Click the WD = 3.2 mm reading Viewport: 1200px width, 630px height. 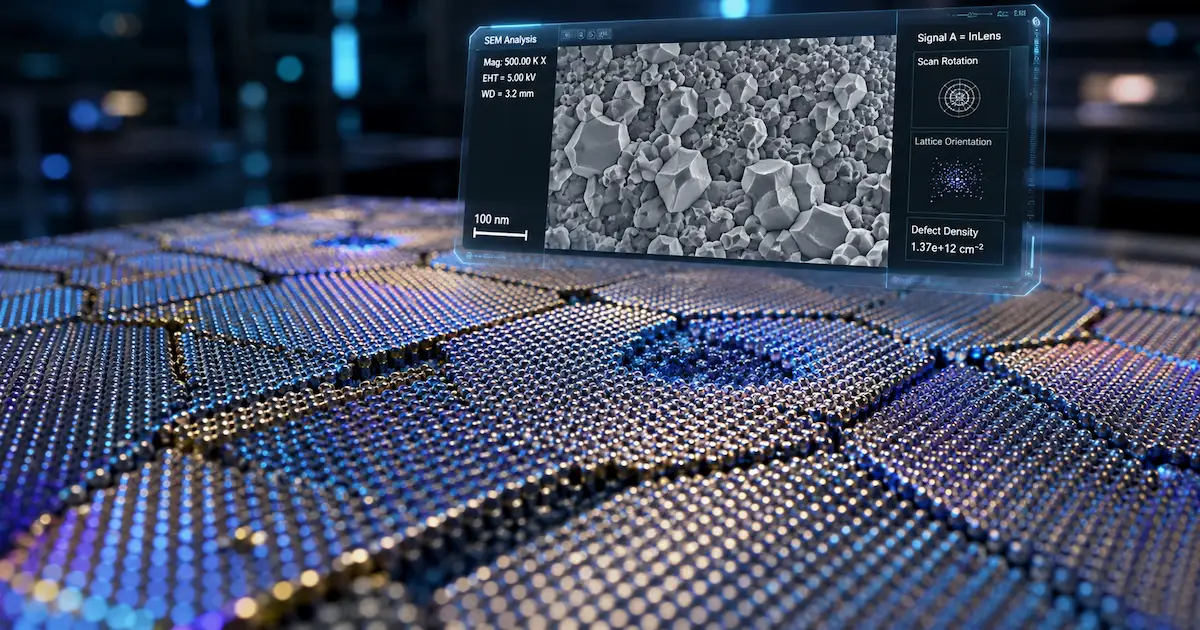[x=509, y=95]
